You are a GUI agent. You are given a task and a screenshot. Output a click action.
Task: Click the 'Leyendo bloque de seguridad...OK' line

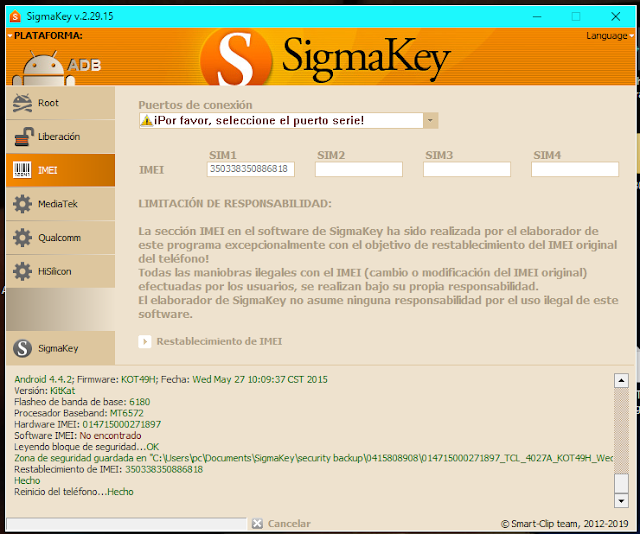pos(87,447)
